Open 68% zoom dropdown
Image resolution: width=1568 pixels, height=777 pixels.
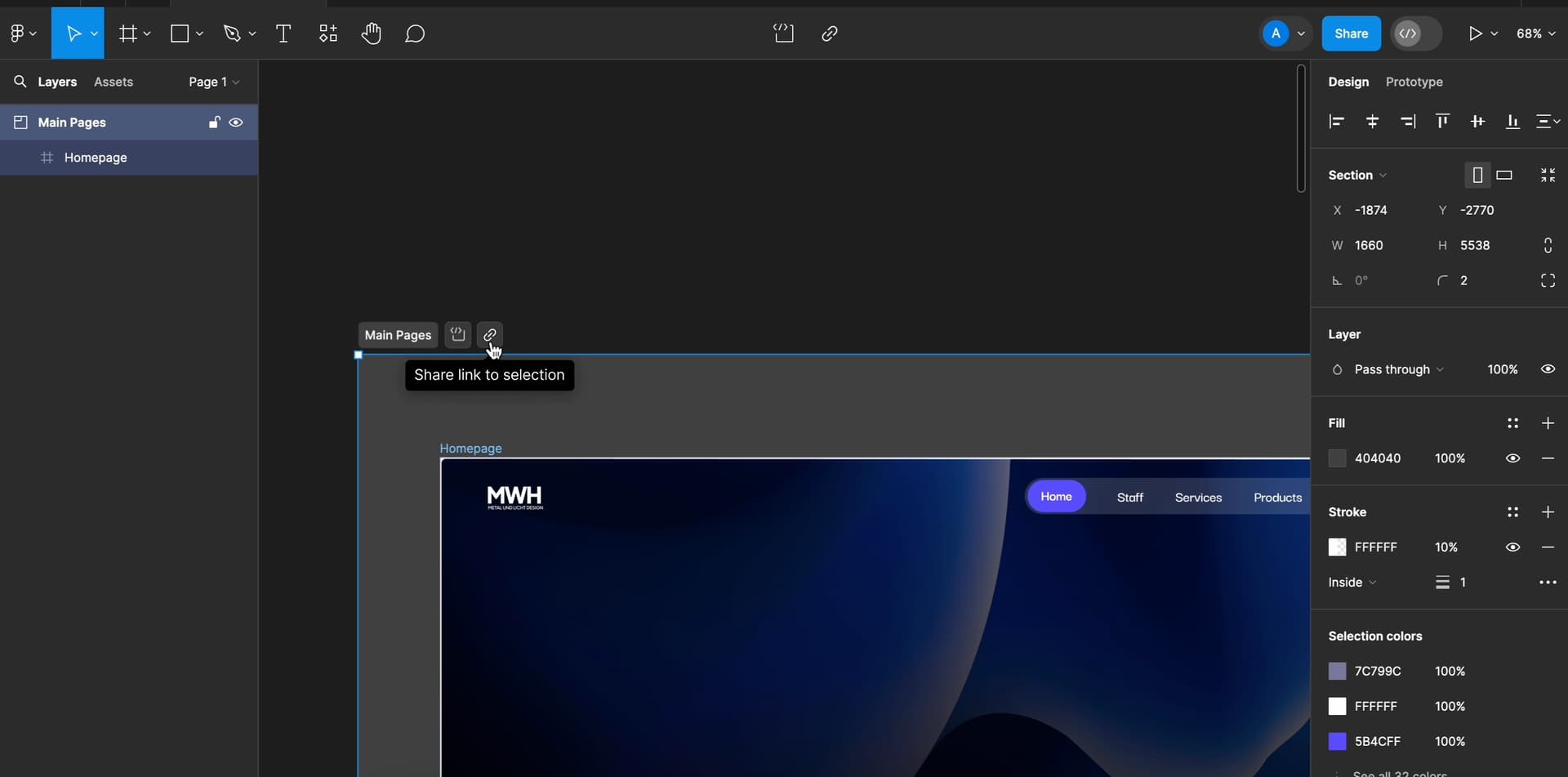[1535, 33]
